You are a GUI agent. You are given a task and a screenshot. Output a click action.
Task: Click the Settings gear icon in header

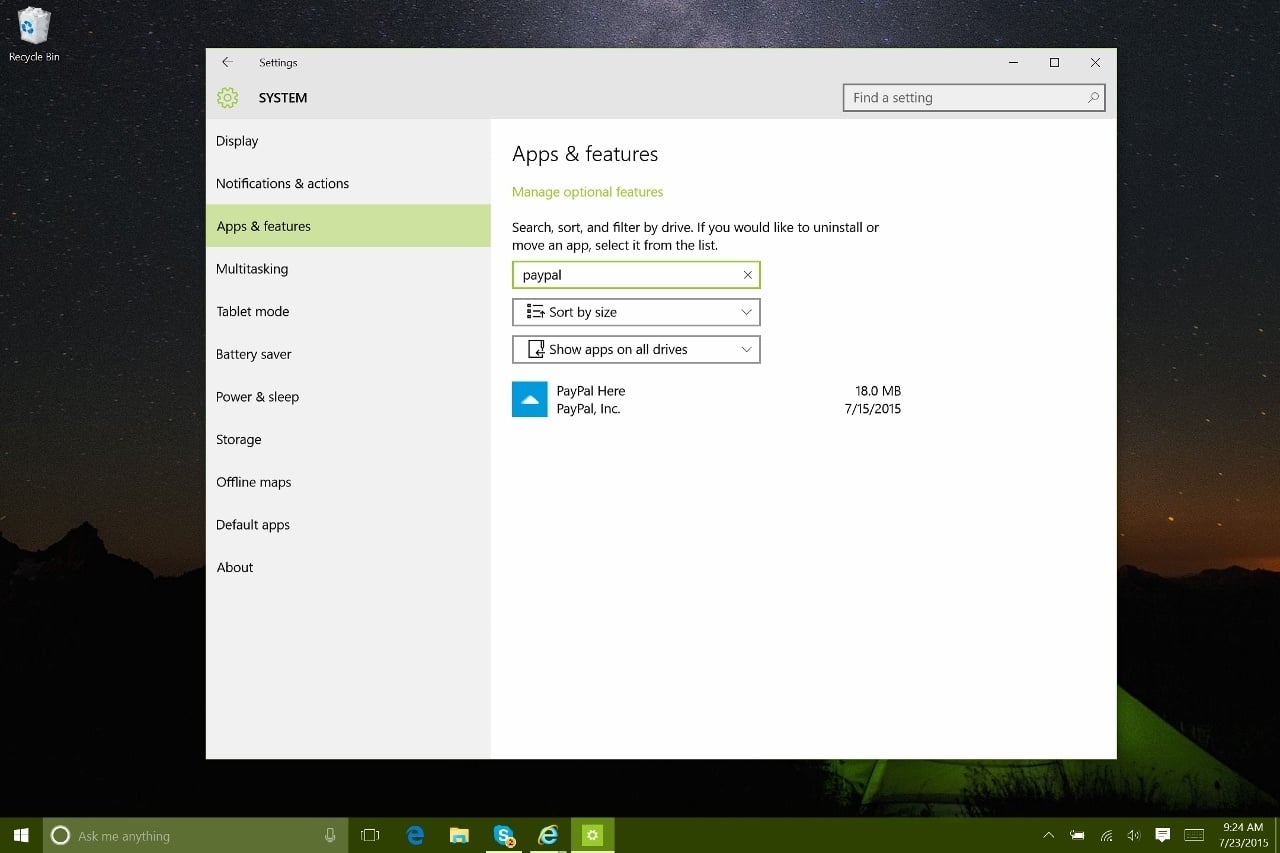[x=227, y=97]
